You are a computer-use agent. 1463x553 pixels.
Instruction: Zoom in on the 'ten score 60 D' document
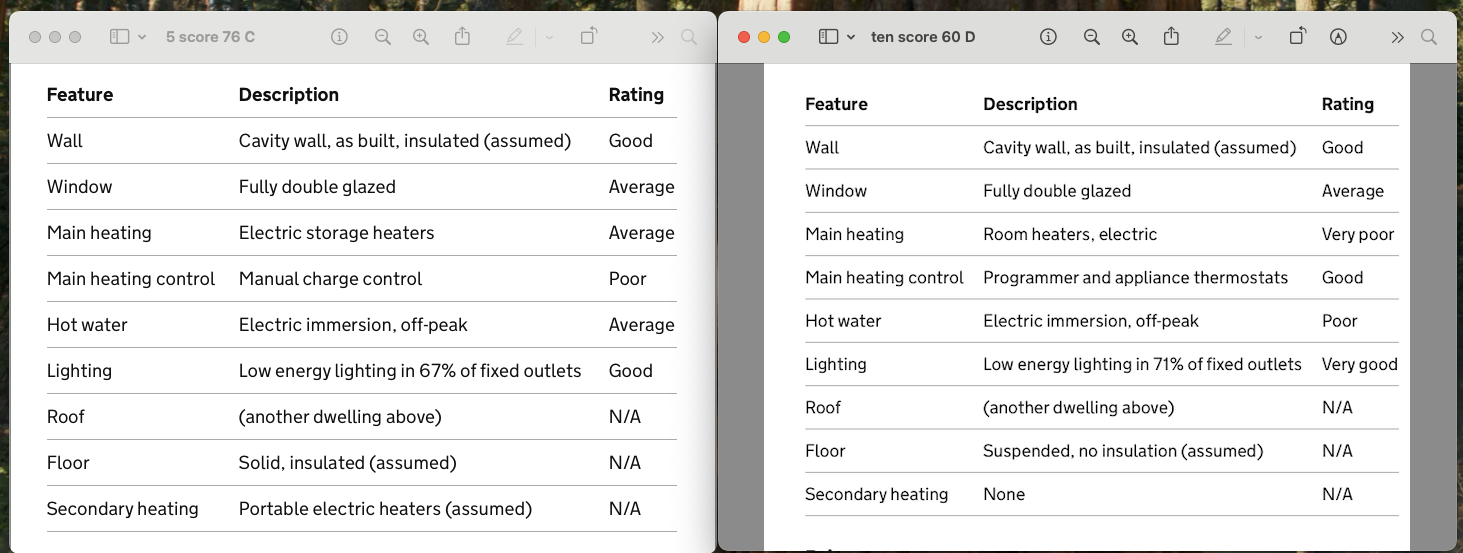coord(1130,37)
